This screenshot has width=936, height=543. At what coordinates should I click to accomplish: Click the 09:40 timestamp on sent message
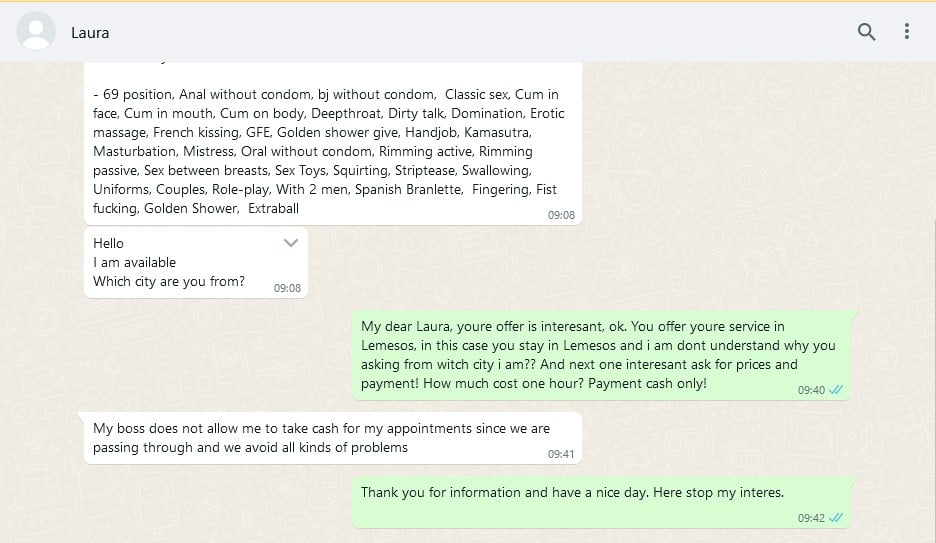coord(811,390)
